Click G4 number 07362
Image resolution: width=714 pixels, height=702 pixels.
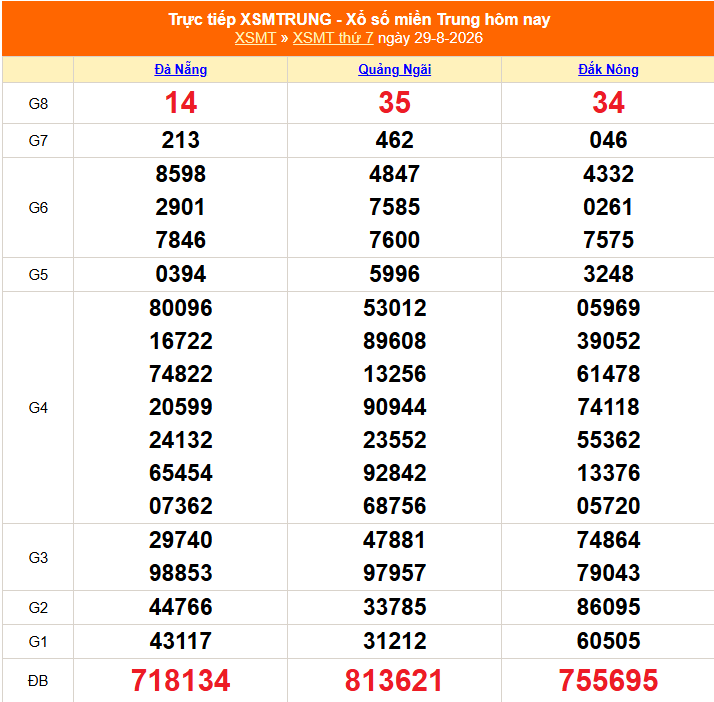181,506
